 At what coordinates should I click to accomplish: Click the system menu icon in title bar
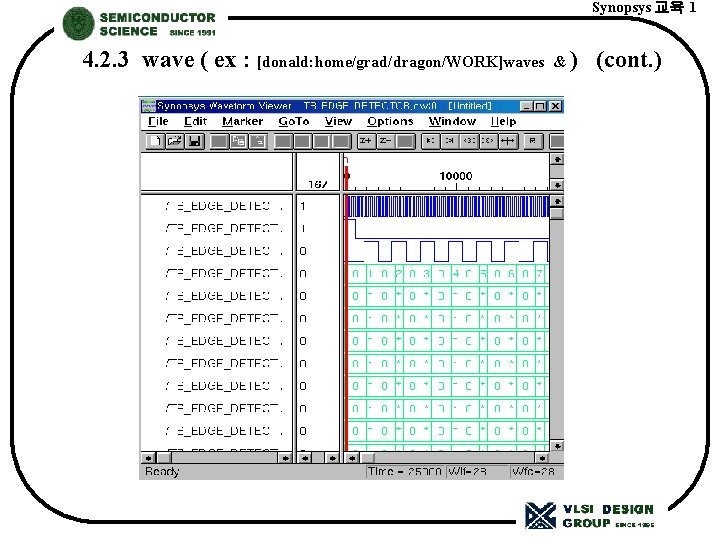point(148,106)
